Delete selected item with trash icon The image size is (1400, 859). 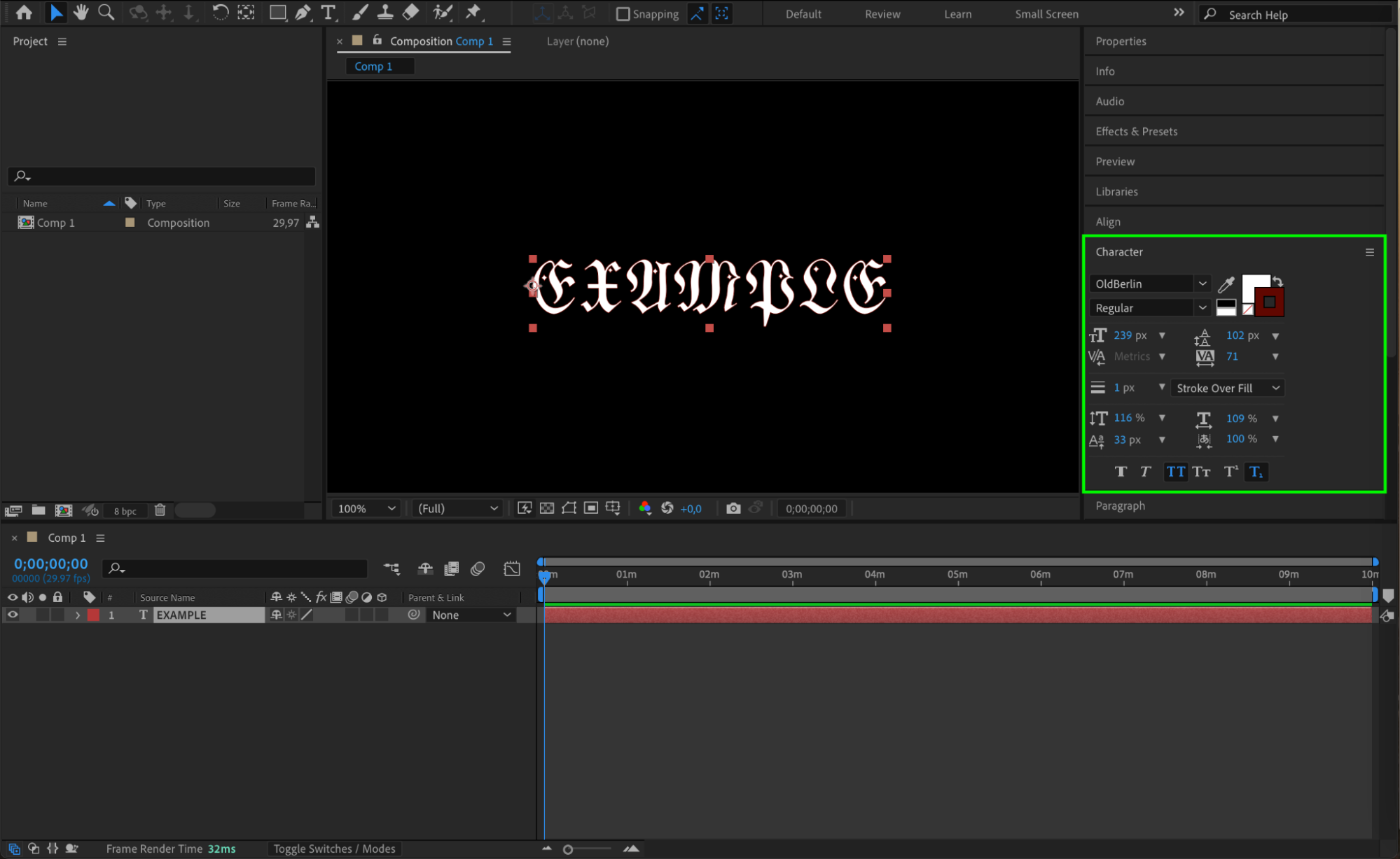click(160, 510)
